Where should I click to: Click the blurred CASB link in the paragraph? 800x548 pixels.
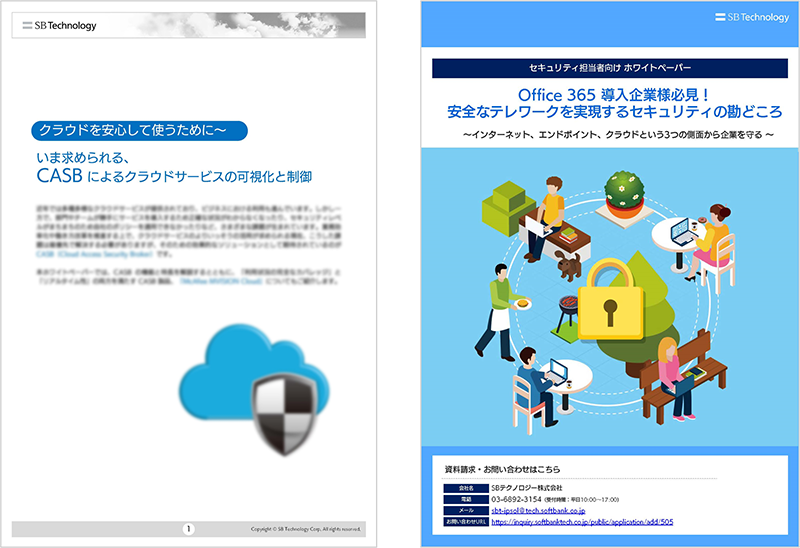pyautogui.click(x=94, y=254)
